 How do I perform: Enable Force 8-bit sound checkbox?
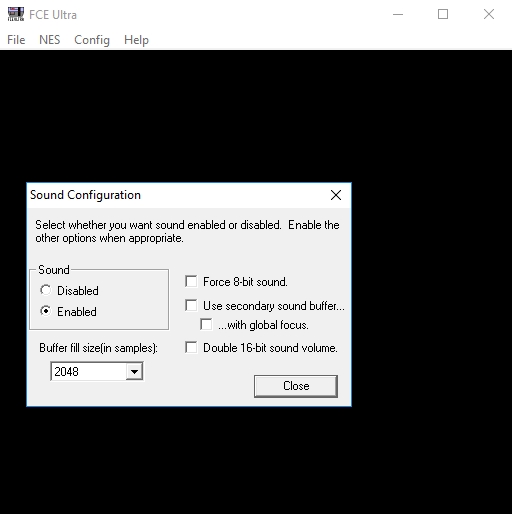[191, 281]
